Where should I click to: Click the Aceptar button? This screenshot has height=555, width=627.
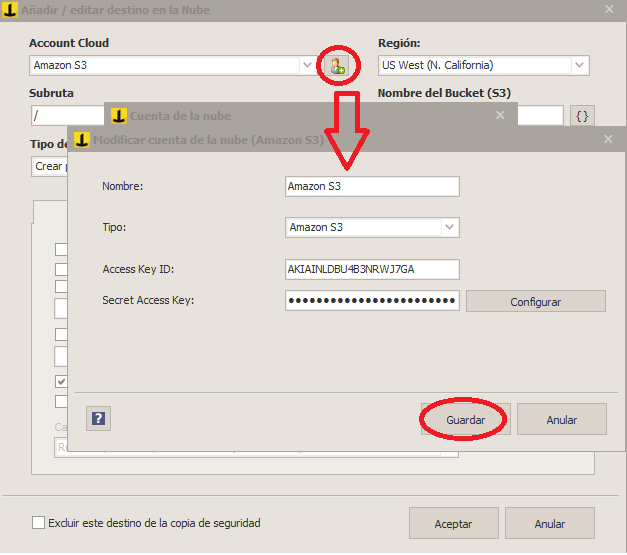coord(453,523)
